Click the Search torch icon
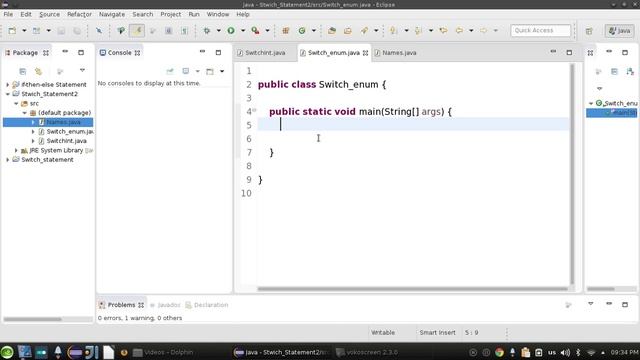640x360 pixels. 364,31
